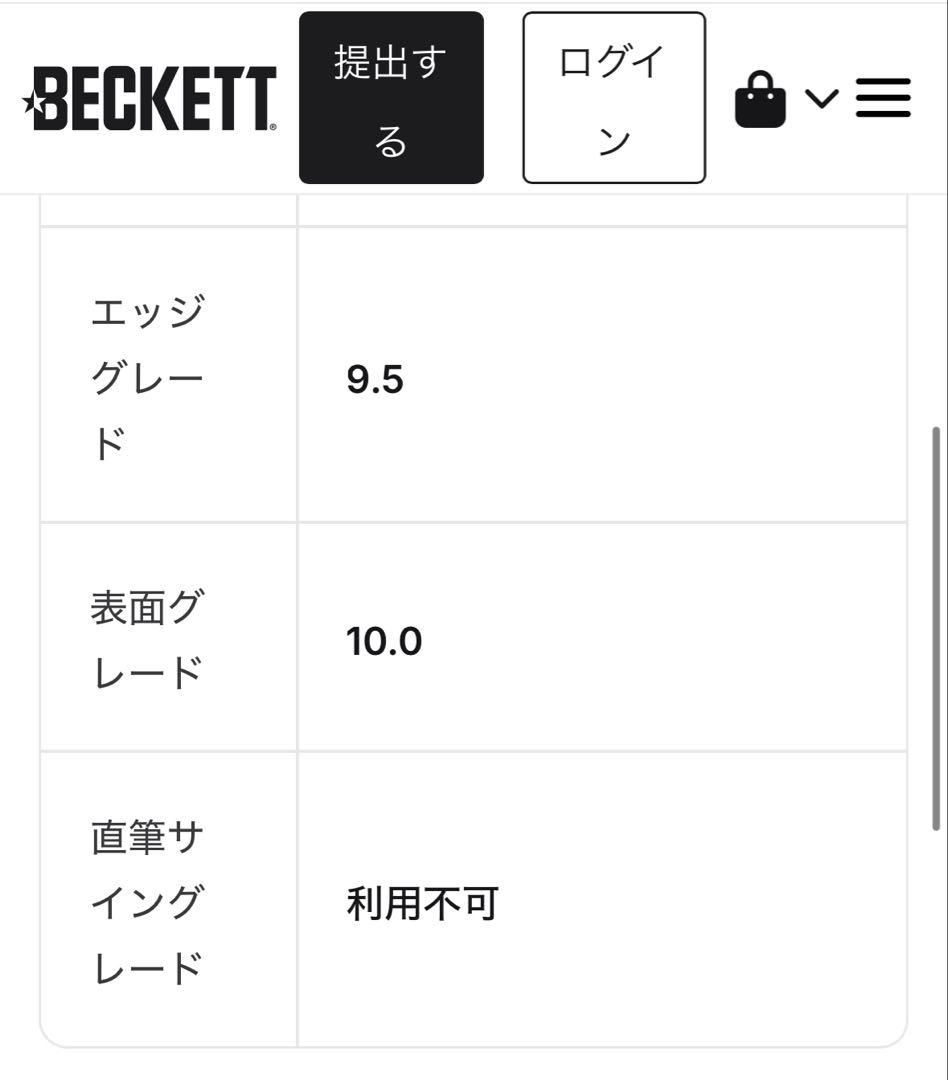This screenshot has width=948, height=1080.
Task: Click the vertical page scrollbar thumb
Action: (x=936, y=628)
